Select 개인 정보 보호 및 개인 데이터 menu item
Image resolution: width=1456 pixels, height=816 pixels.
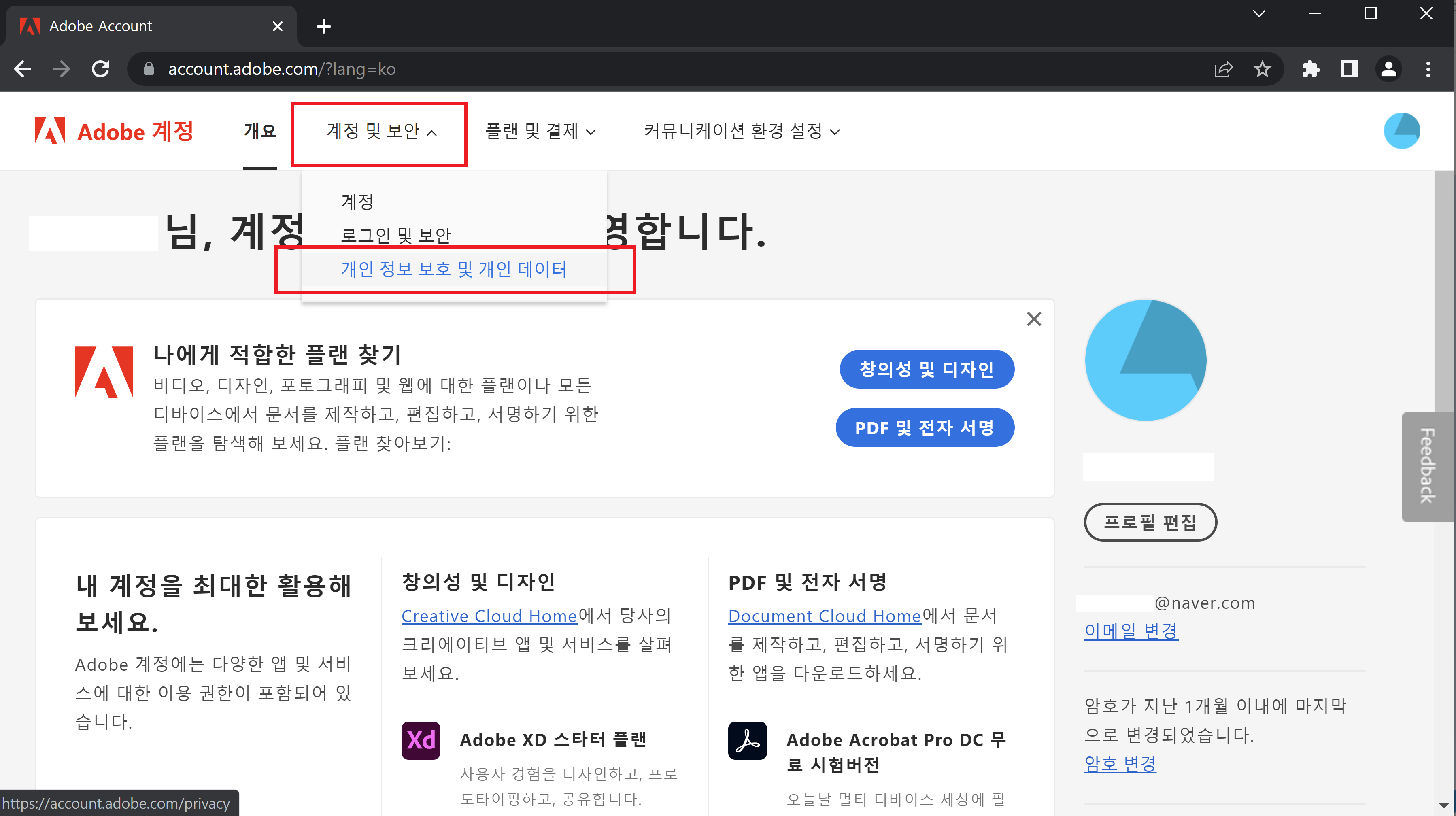point(455,270)
